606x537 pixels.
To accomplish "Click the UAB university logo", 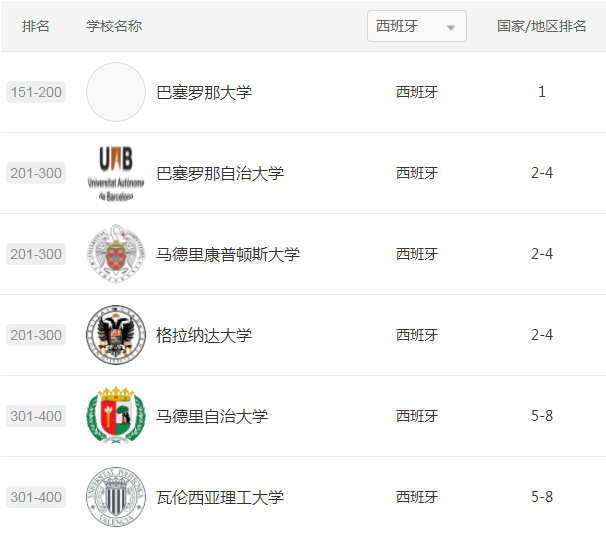I will (x=116, y=173).
